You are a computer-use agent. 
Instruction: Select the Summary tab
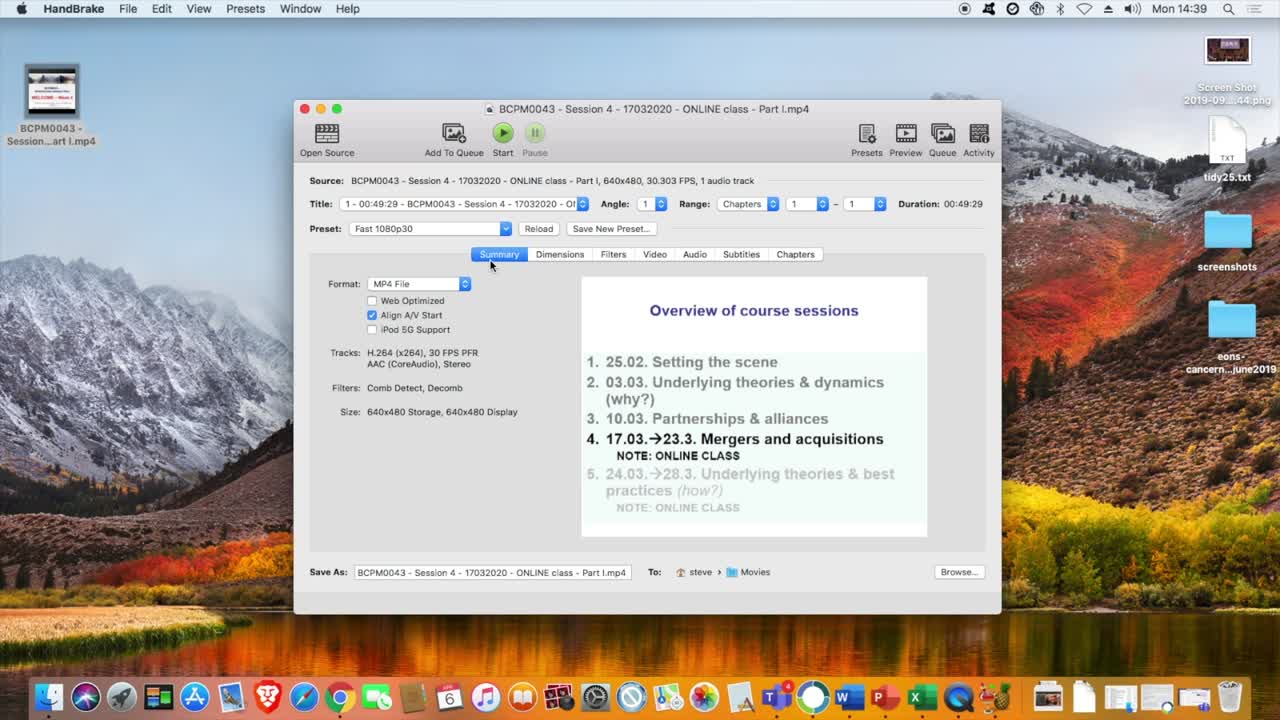[499, 254]
